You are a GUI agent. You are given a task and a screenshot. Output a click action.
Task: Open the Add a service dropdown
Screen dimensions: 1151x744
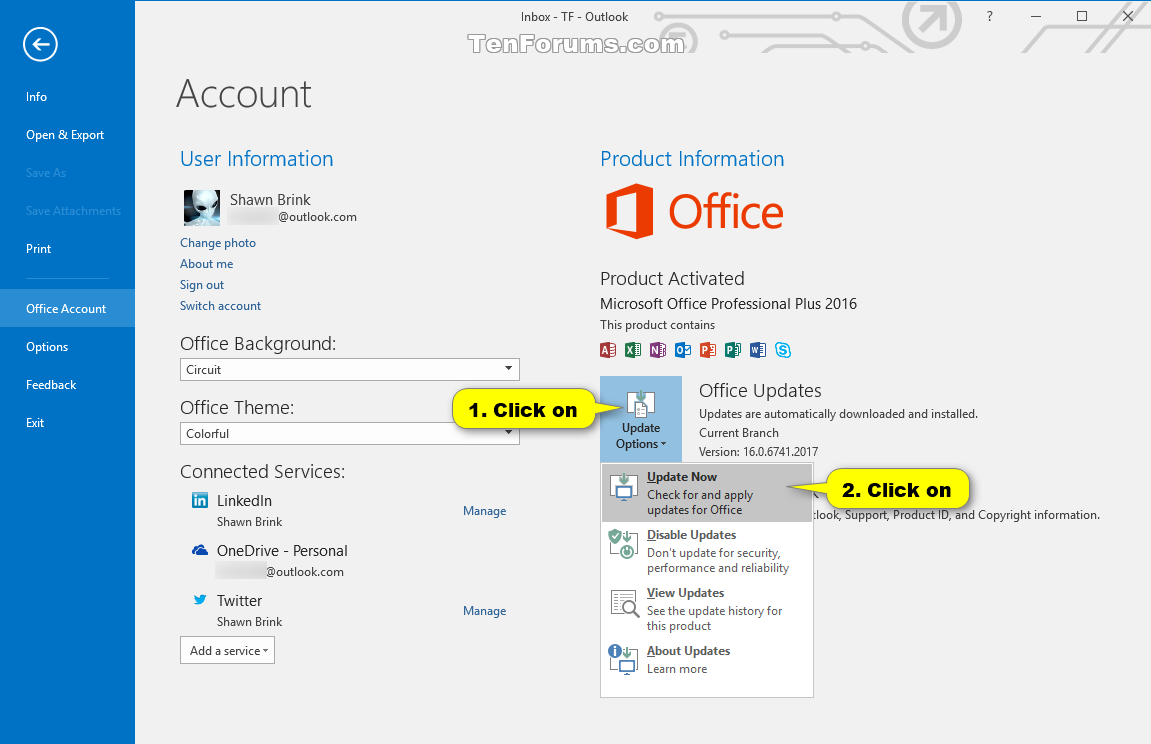point(228,650)
